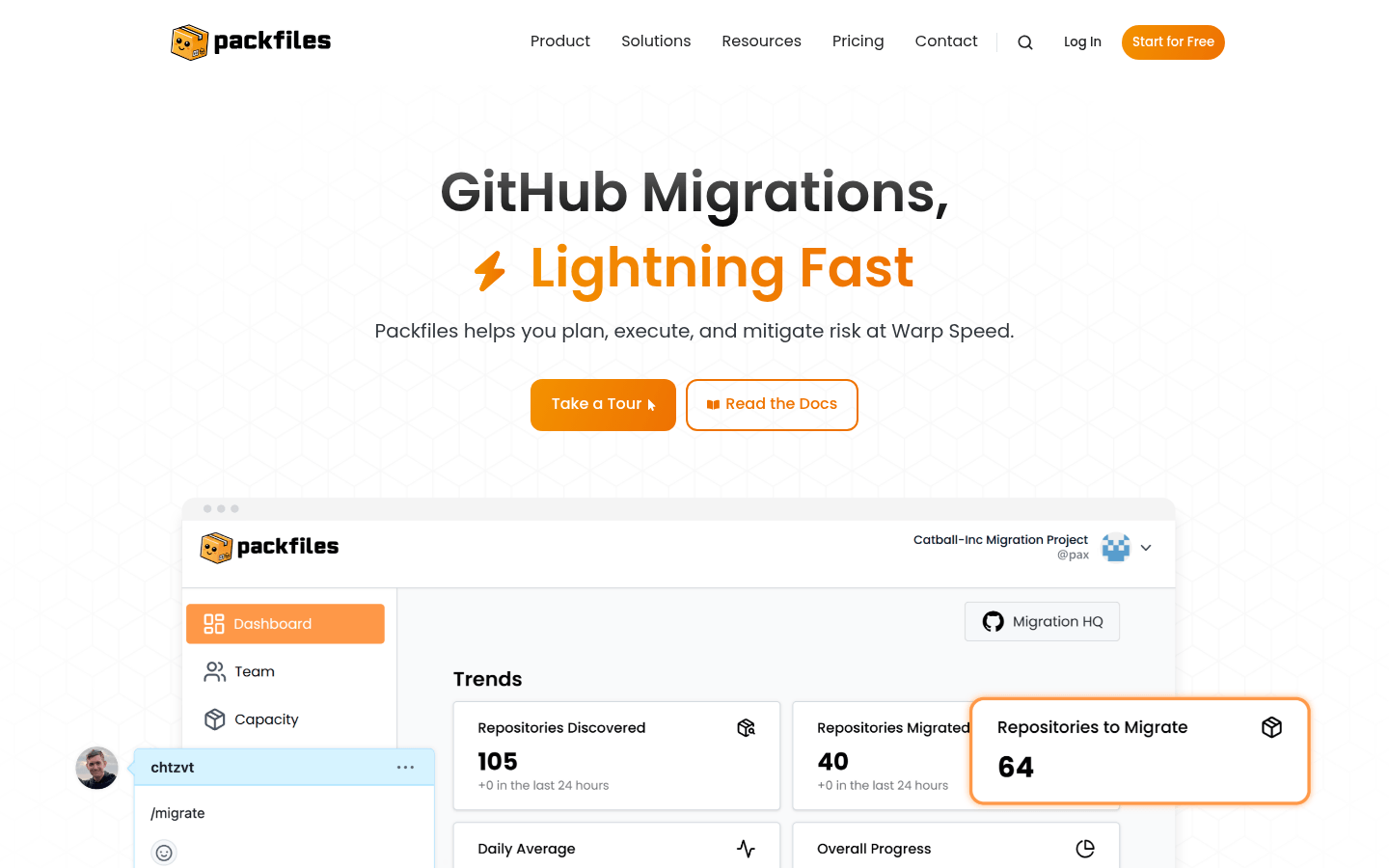Image resolution: width=1389 pixels, height=868 pixels.
Task: Click the Daily Average card title
Action: [527, 849]
